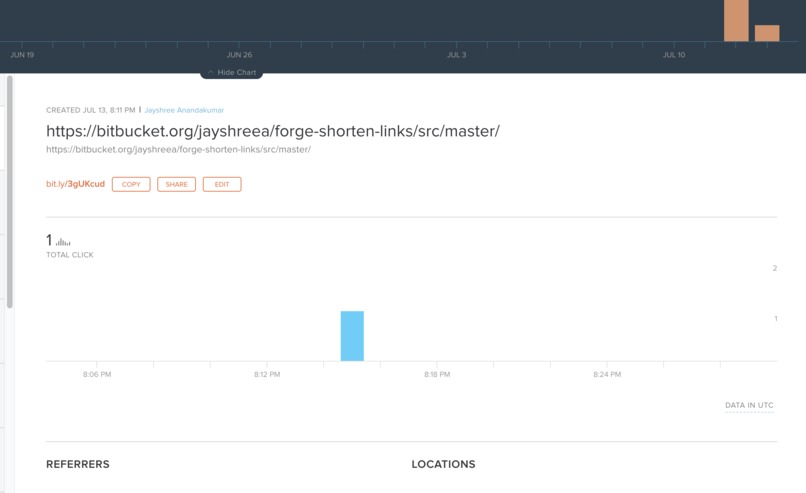Viewport: 806px width, 493px height.
Task: Click the blue click bar in the chart
Action: click(352, 336)
